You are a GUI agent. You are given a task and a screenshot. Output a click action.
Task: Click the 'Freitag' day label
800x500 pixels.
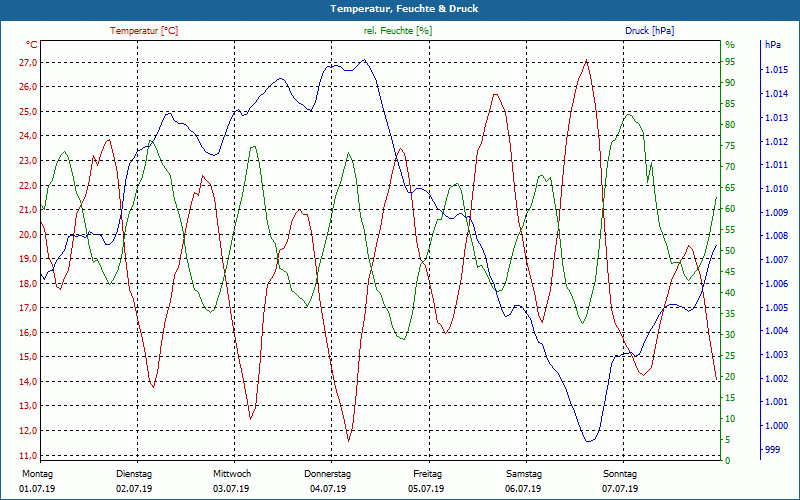428,474
